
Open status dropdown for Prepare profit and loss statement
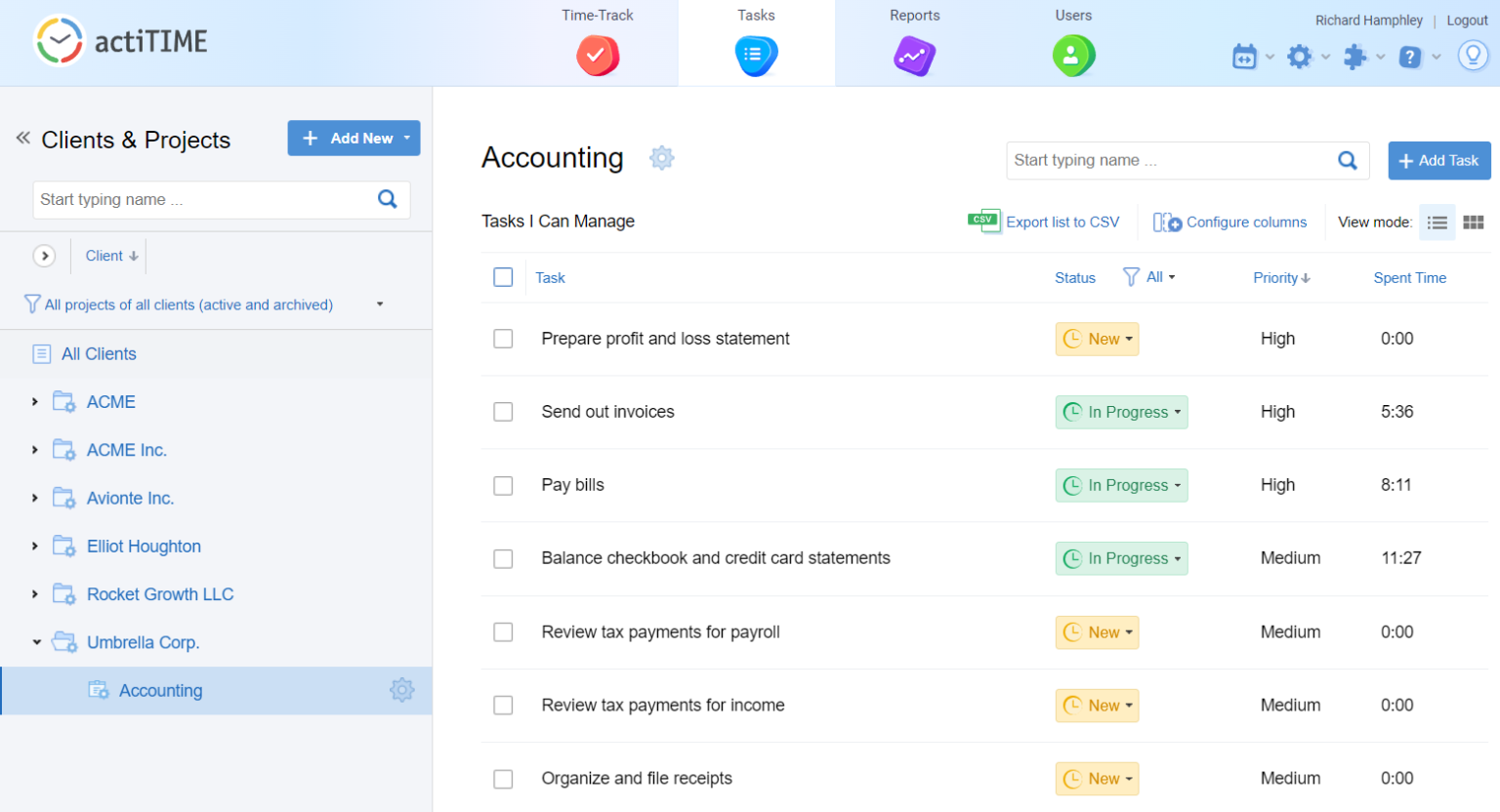pyautogui.click(x=1097, y=339)
